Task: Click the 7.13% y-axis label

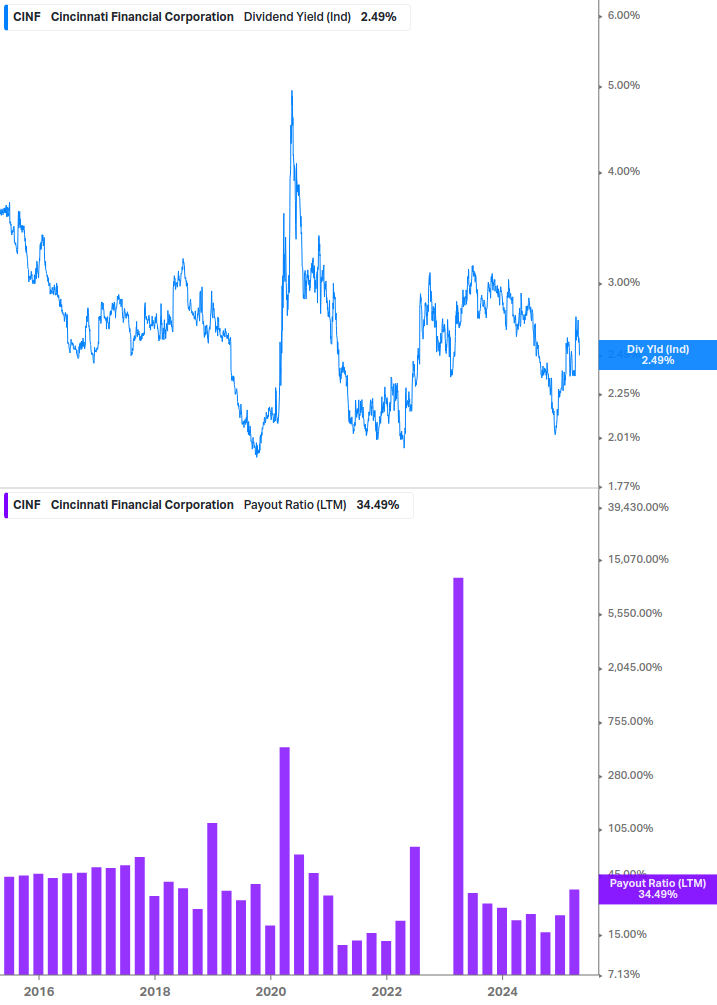Action: (x=623, y=974)
